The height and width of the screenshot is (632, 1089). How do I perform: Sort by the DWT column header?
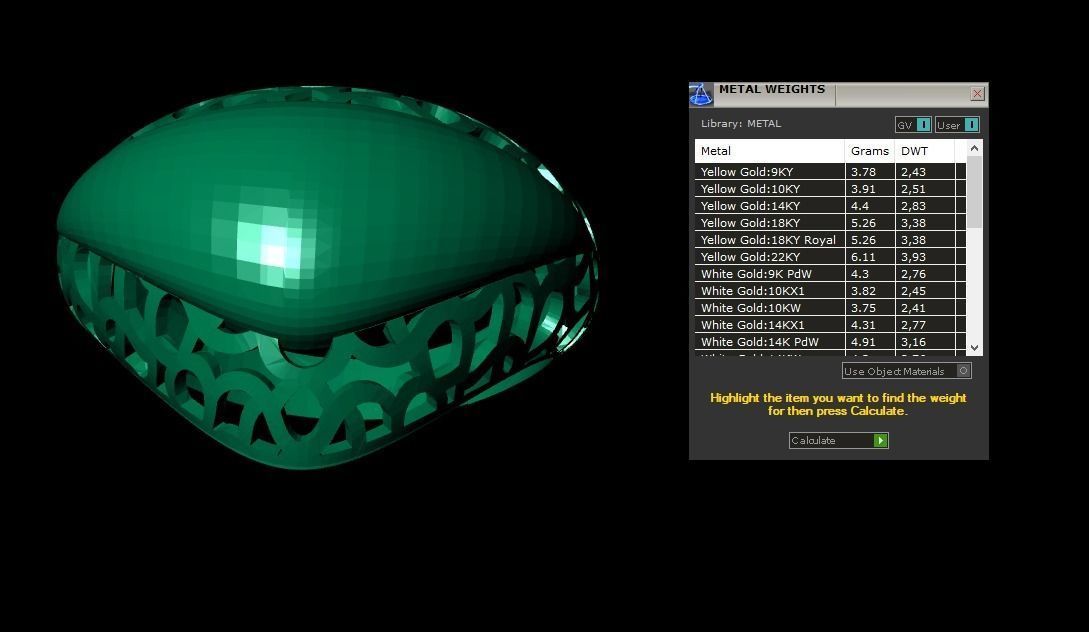tap(925, 151)
